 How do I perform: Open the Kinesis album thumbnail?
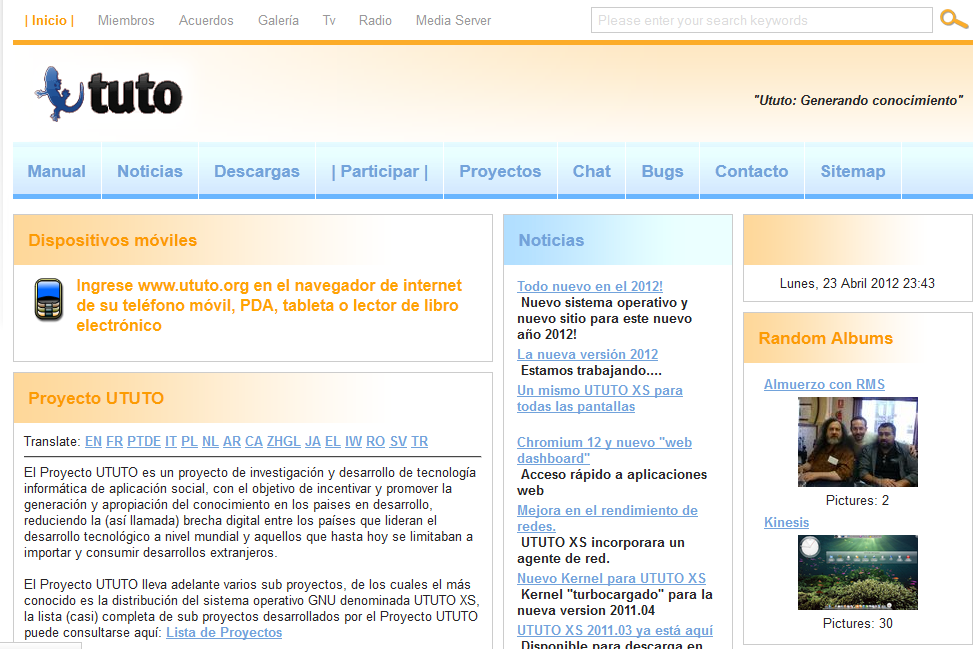[856, 572]
